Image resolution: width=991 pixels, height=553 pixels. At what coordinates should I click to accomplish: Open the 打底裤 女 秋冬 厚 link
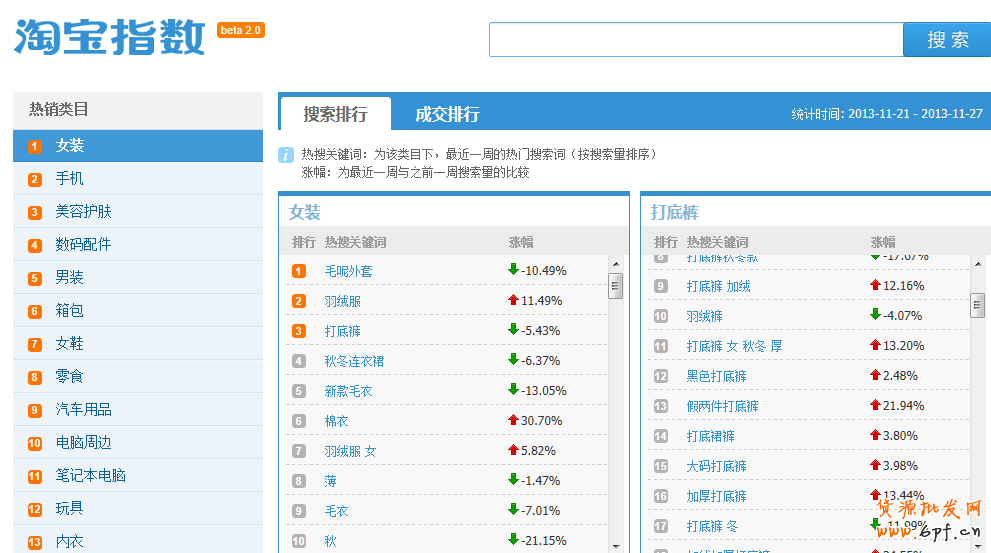[x=734, y=346]
